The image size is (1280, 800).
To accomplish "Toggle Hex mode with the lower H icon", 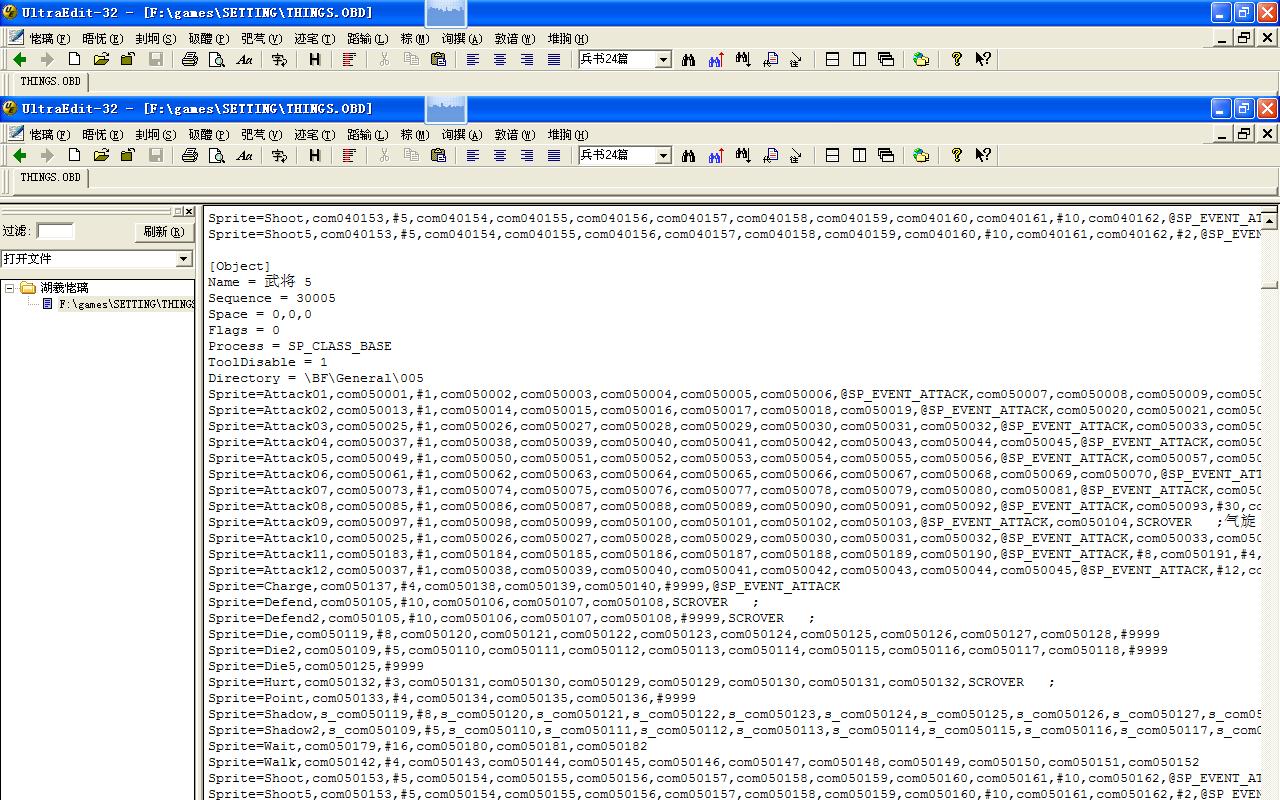I will click(315, 155).
